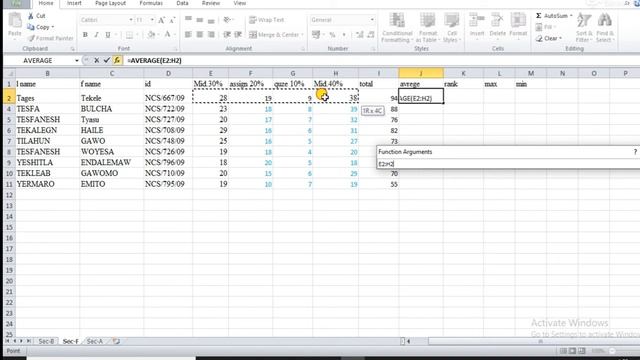Open the Insert ribbon tab
The height and width of the screenshot is (360, 640).
[74, 3]
